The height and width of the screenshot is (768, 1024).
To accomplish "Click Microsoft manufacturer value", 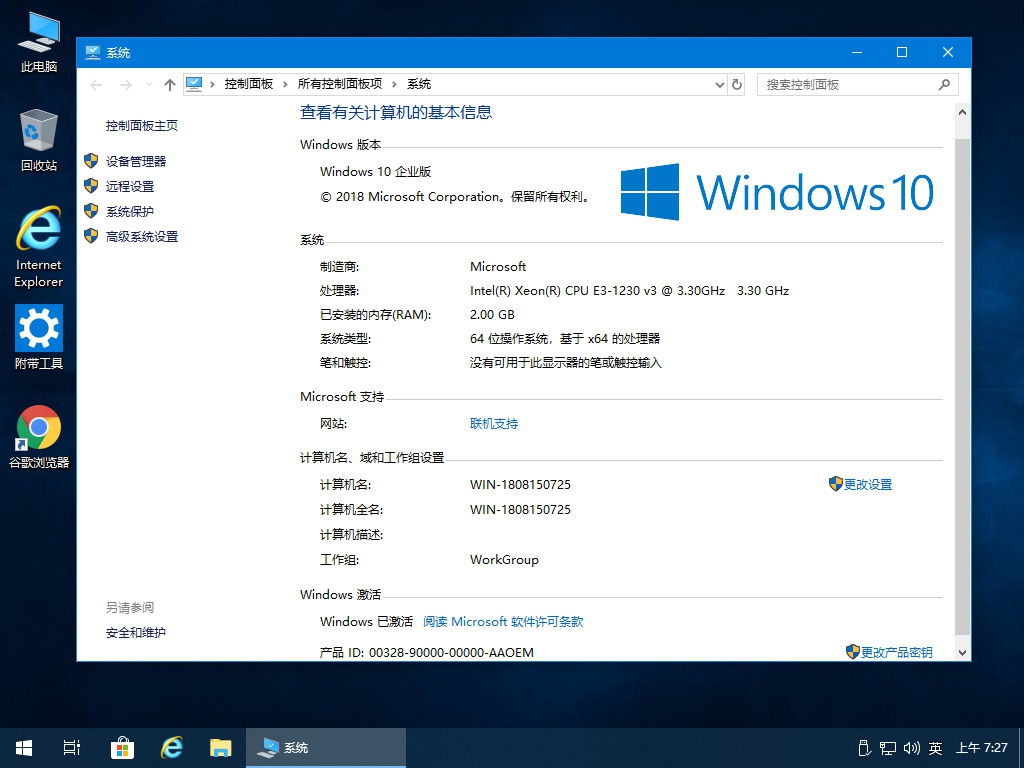I will [x=498, y=266].
